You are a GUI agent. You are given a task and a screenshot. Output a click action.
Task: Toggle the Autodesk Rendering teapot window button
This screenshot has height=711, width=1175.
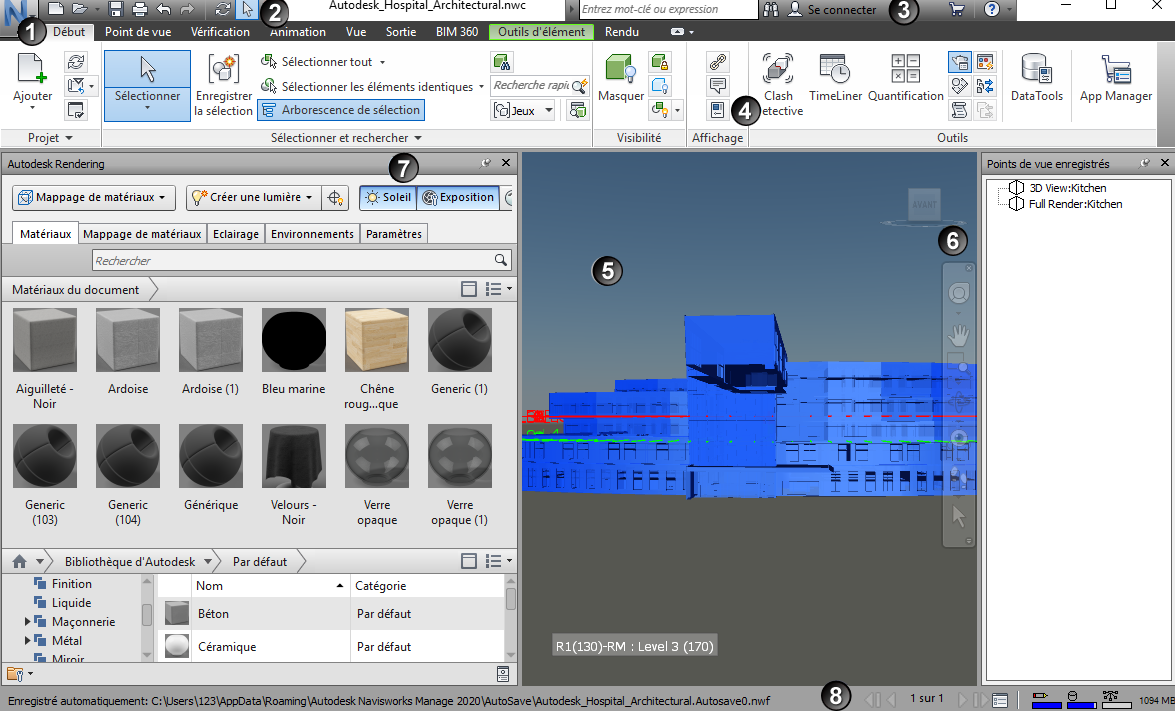tap(959, 61)
